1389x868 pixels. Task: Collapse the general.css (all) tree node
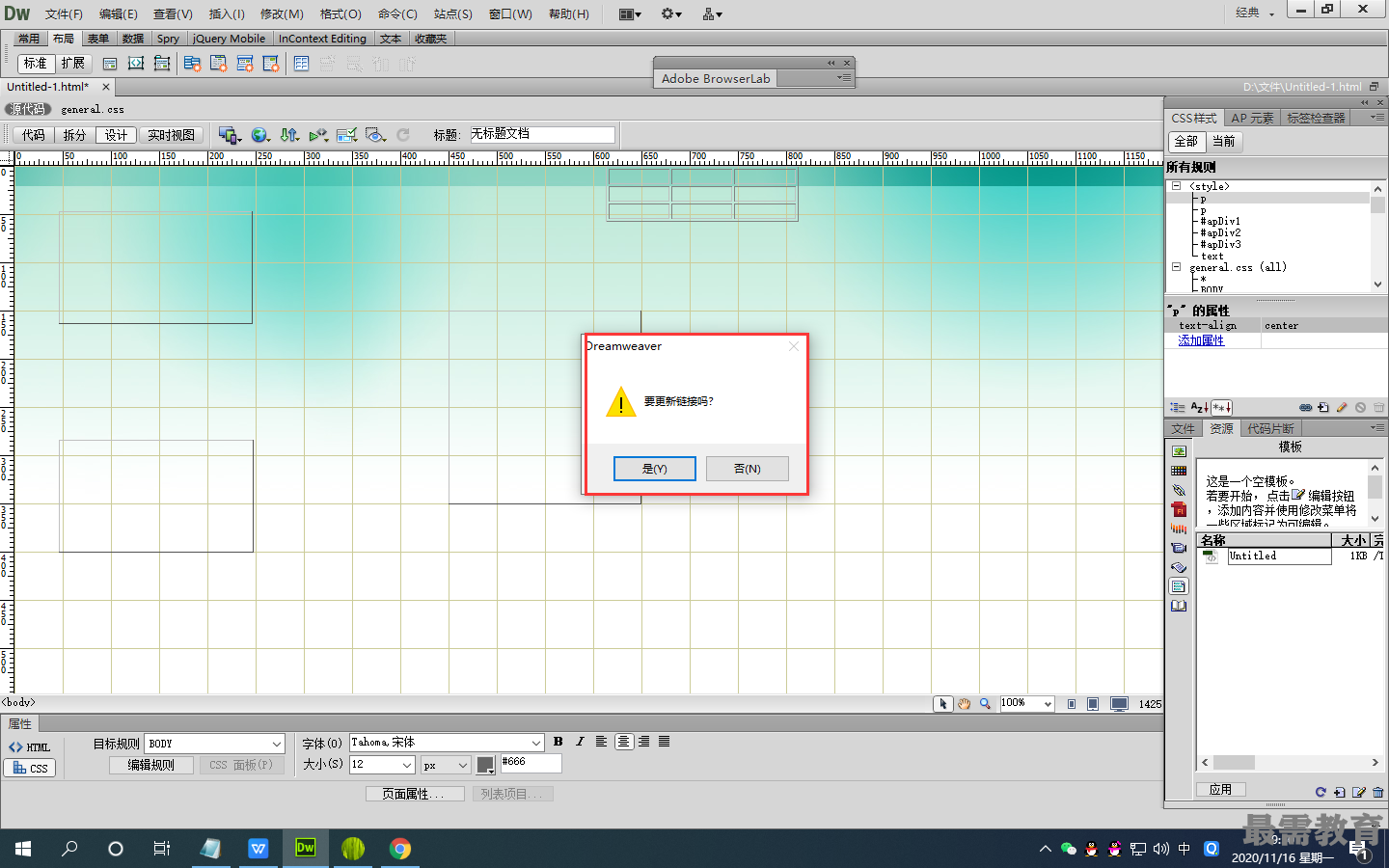tap(1176, 267)
